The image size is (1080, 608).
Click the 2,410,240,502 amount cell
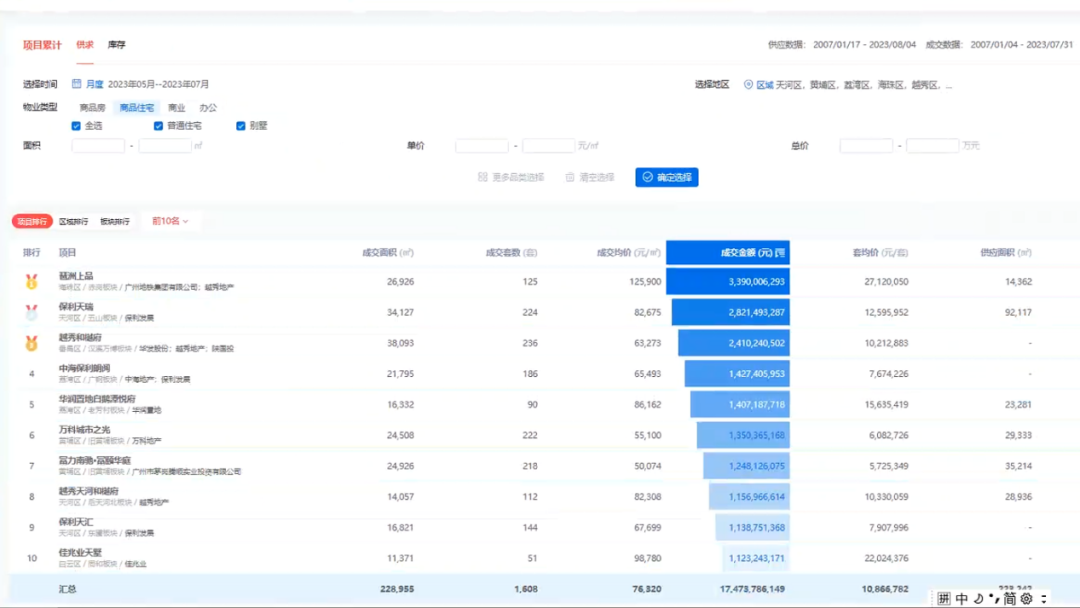tap(734, 343)
